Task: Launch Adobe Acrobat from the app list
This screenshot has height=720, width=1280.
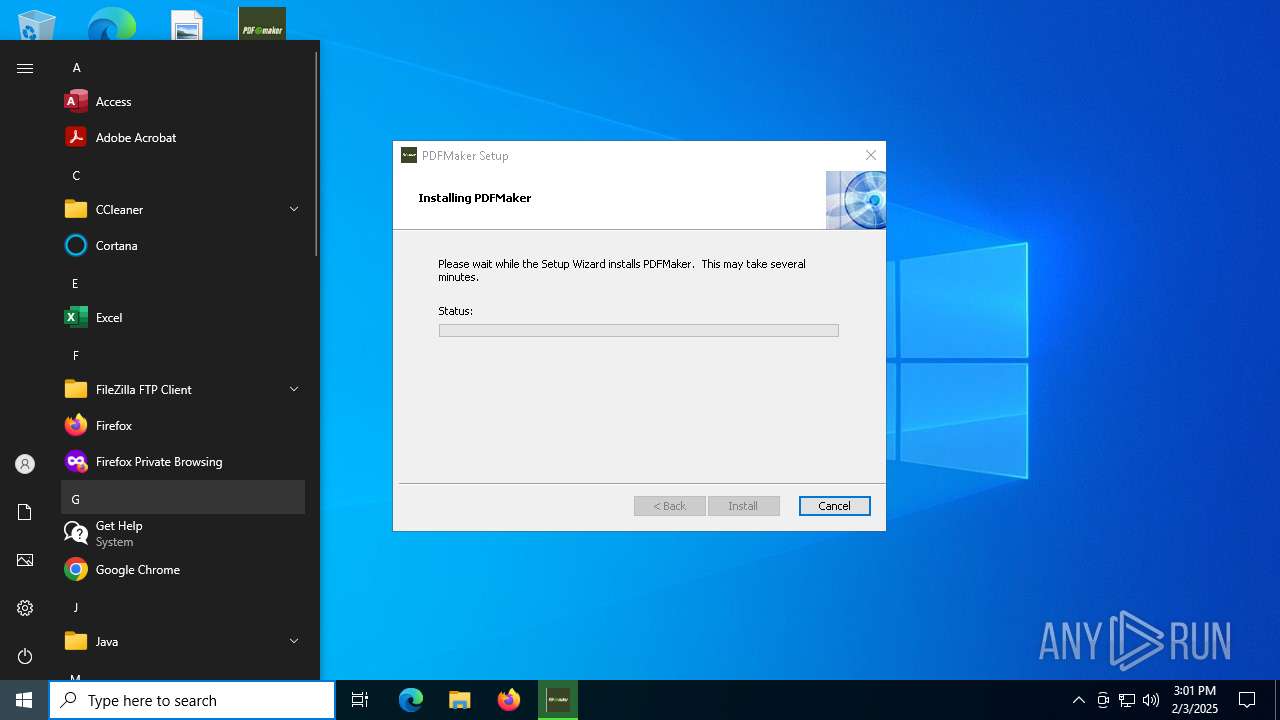Action: tap(183, 137)
